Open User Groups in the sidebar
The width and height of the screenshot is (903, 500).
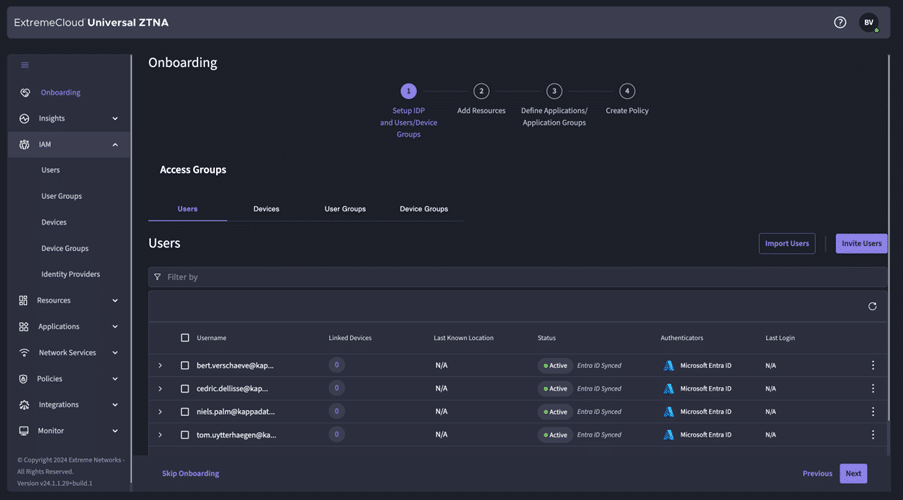tap(61, 196)
